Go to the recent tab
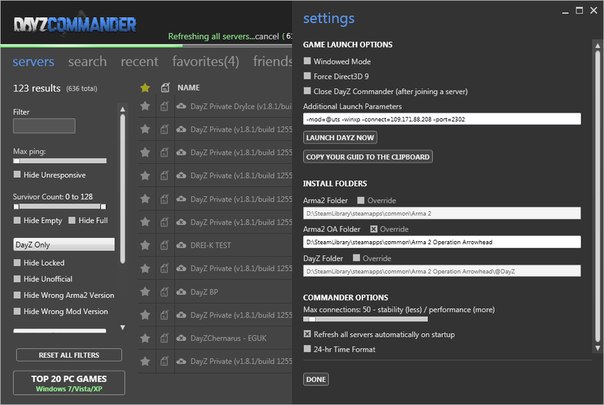 pos(139,62)
